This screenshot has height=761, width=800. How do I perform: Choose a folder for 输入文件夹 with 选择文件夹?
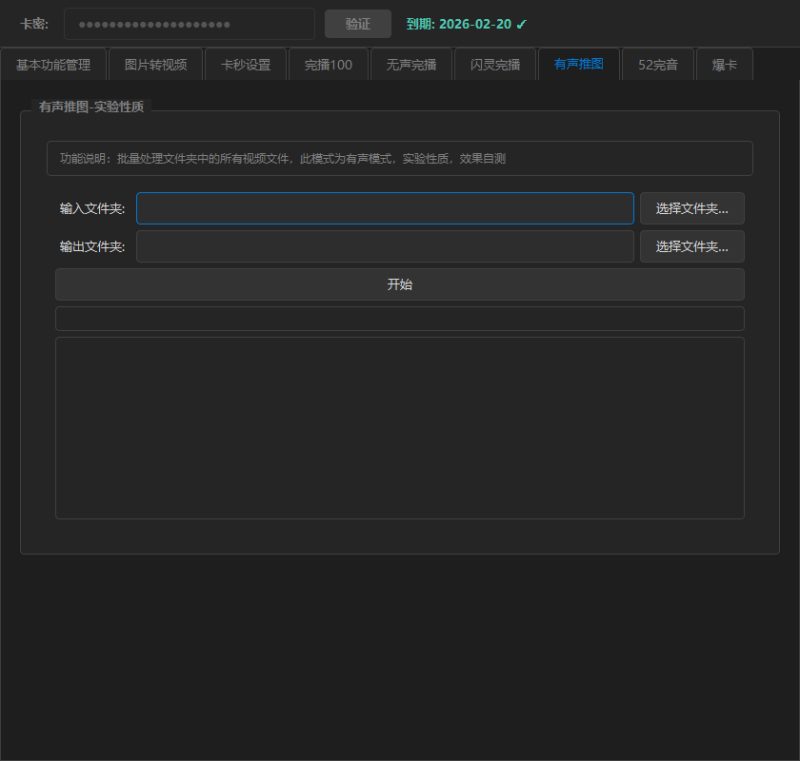[x=692, y=208]
